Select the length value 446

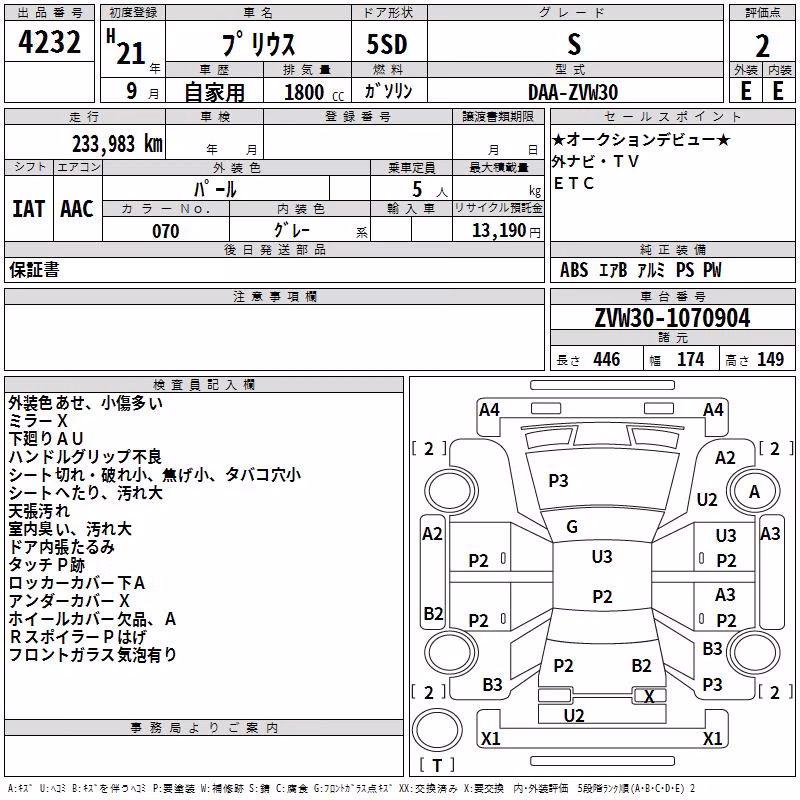[x=607, y=360]
